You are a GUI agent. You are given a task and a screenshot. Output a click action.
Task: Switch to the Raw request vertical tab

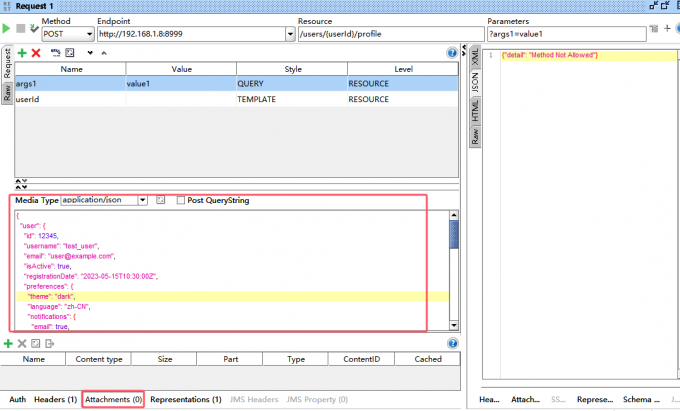point(7,93)
